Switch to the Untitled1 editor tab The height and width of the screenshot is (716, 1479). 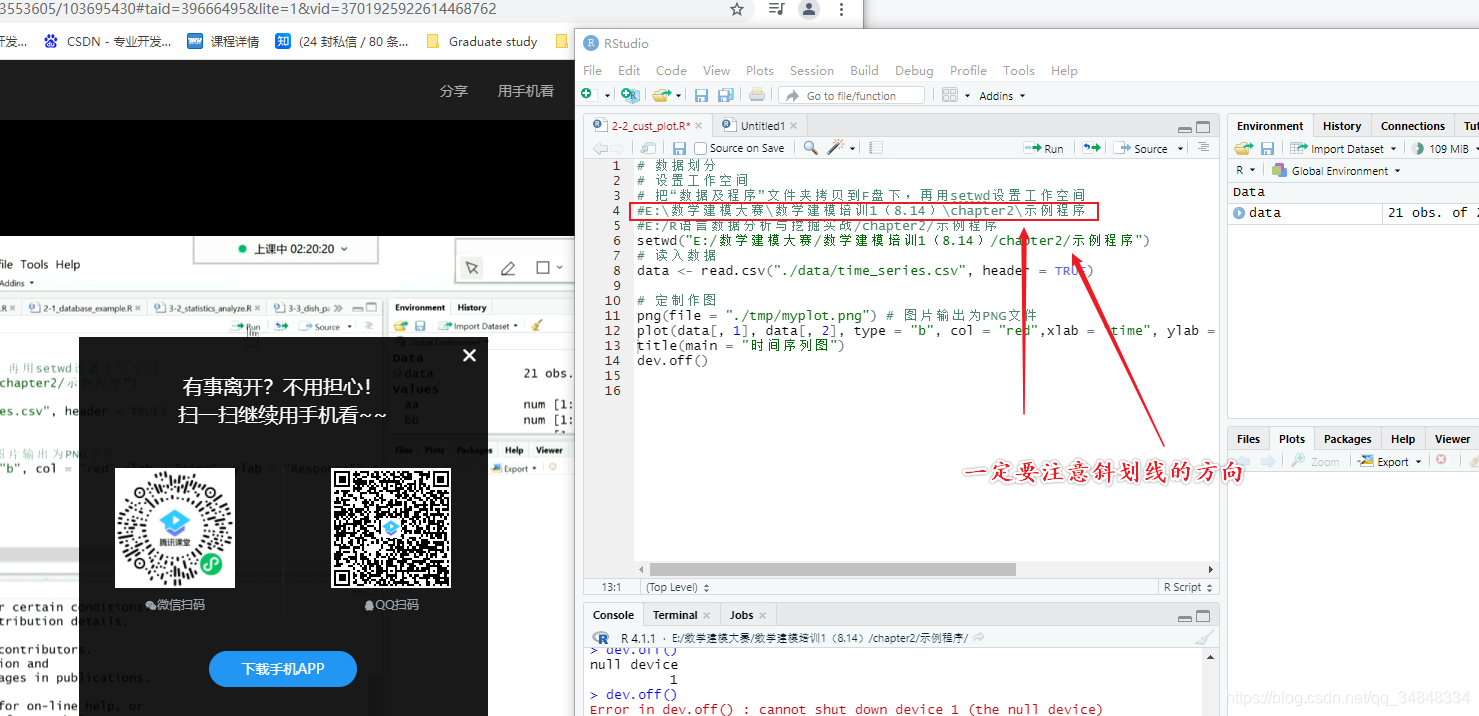click(x=762, y=126)
